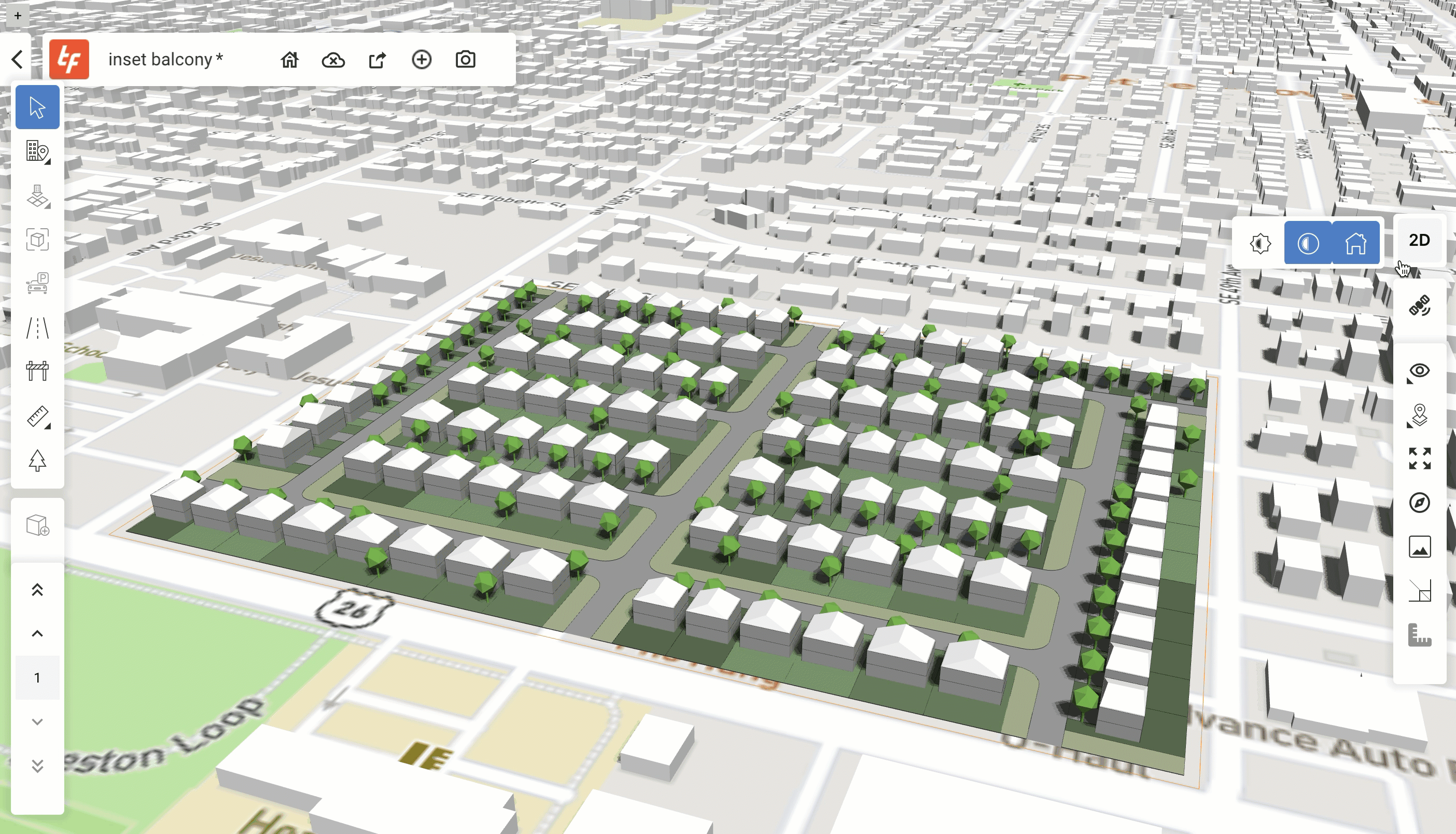
Task: Take a snapshot with camera icon
Action: pos(466,60)
